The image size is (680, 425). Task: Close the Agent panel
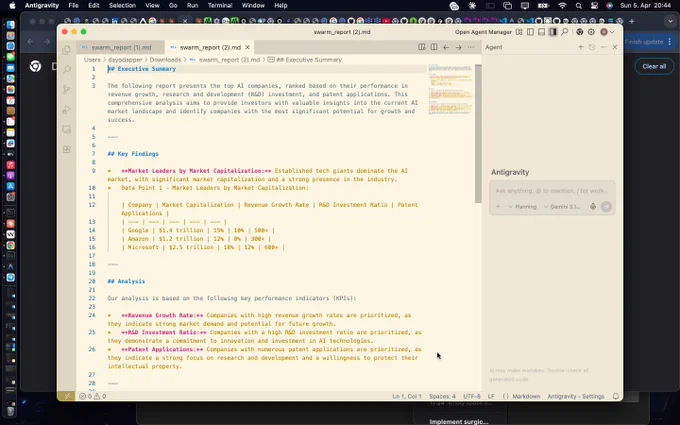coord(615,47)
